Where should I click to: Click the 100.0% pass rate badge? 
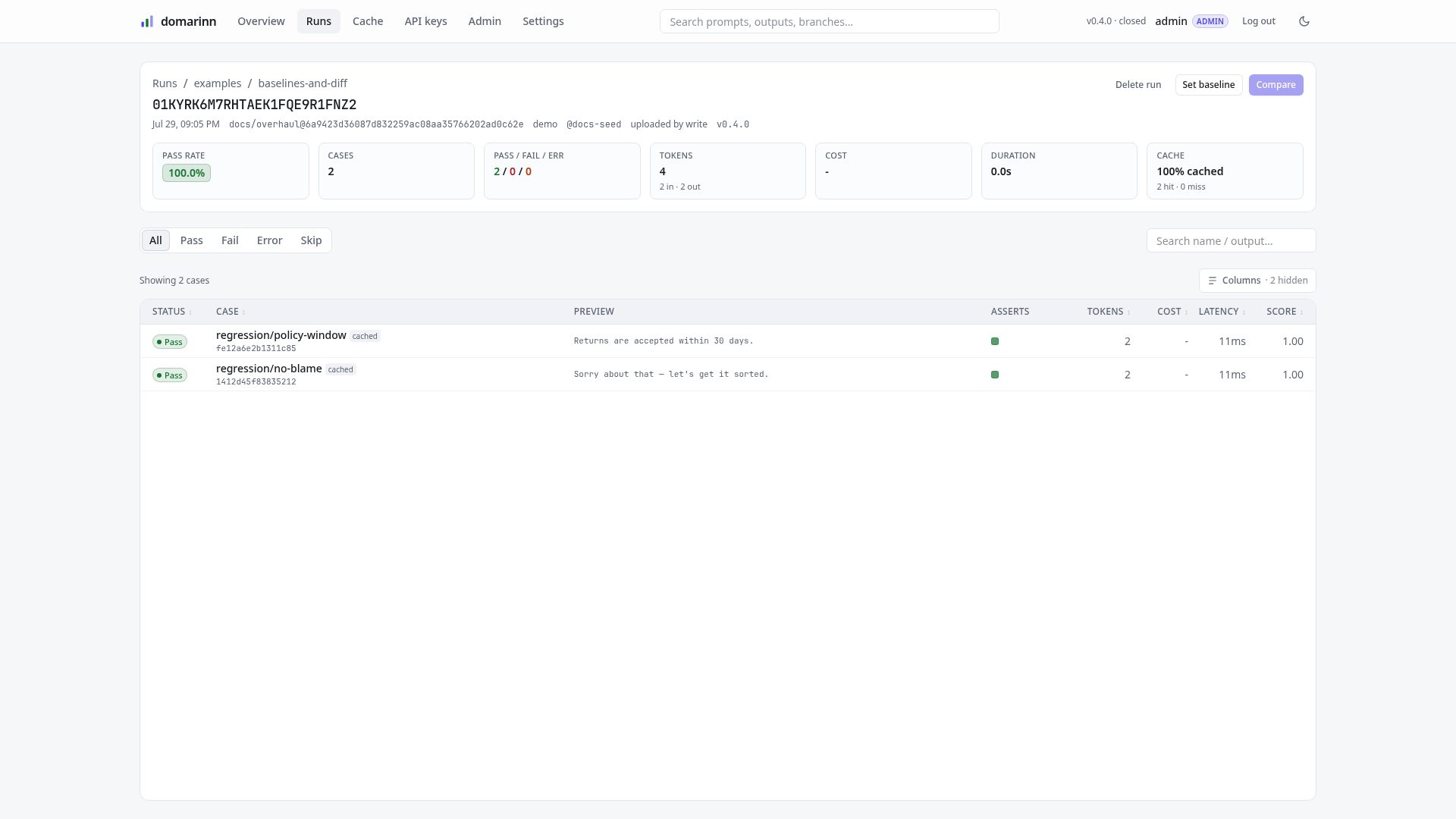[187, 173]
